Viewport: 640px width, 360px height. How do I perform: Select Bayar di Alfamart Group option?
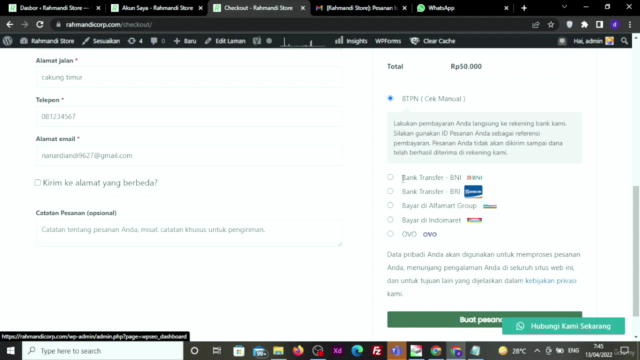click(390, 205)
